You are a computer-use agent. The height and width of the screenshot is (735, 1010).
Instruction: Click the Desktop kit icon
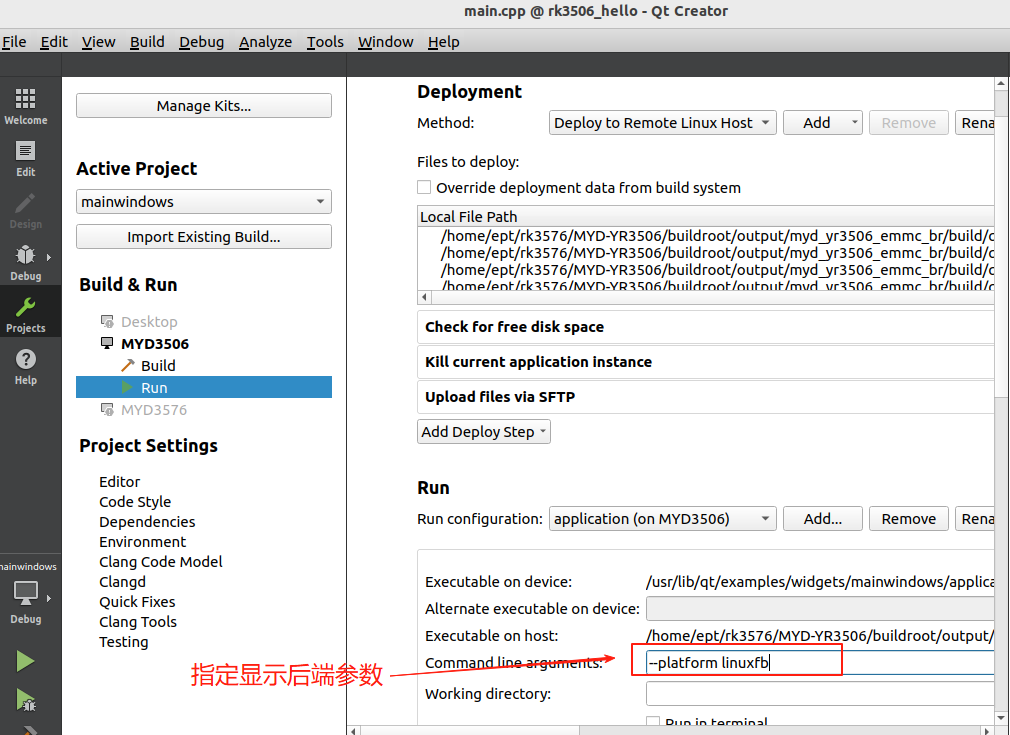click(x=107, y=321)
